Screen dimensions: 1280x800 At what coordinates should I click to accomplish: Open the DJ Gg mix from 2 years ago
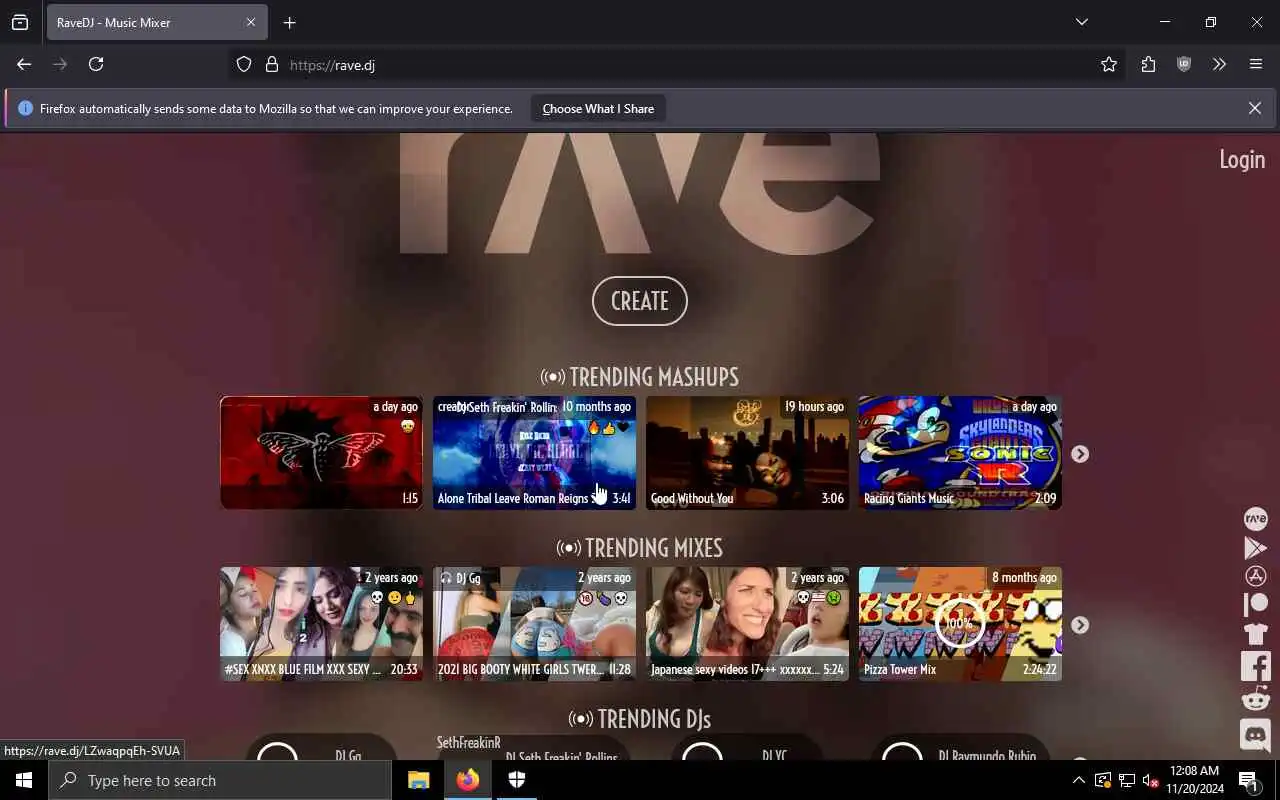coord(534,624)
